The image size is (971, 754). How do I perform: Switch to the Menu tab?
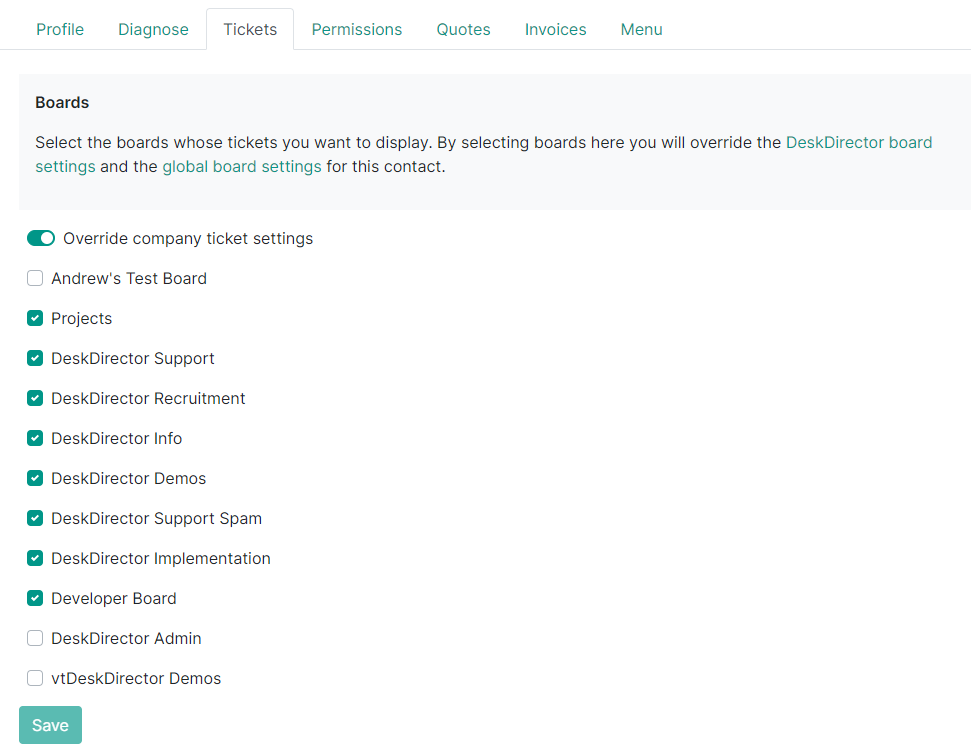pos(642,29)
